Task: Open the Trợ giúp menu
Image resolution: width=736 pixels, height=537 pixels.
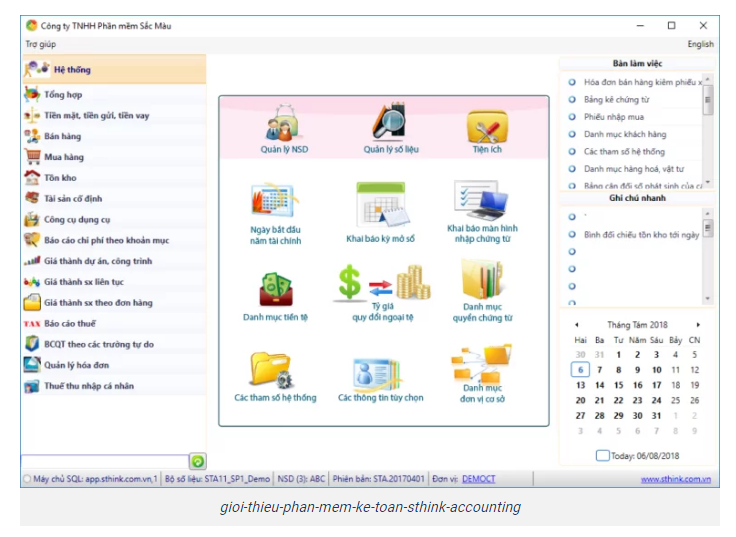Action: [x=40, y=44]
